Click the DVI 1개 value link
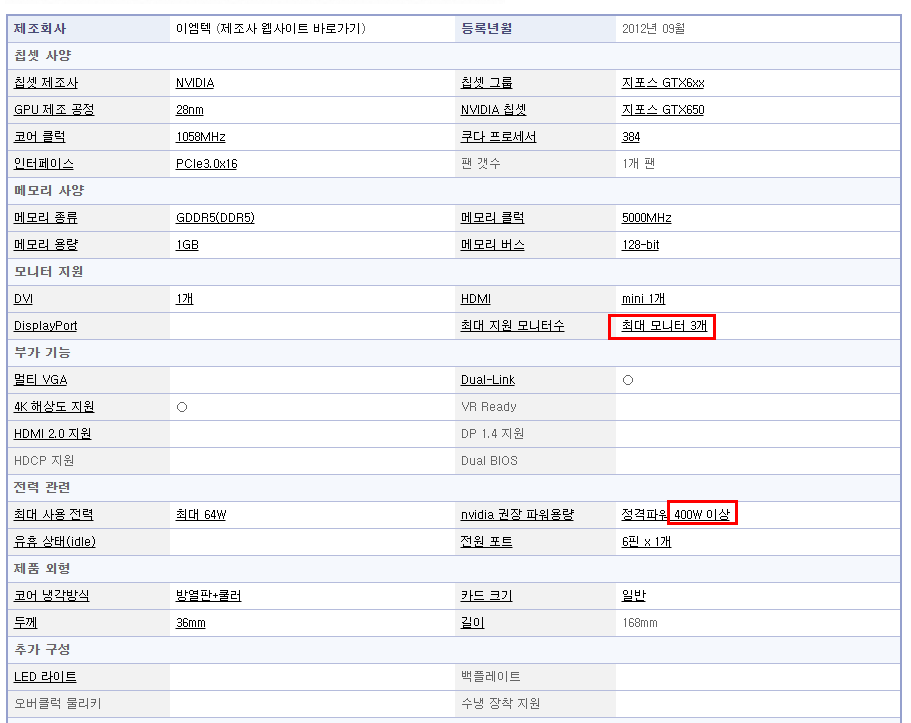 pyautogui.click(x=185, y=299)
